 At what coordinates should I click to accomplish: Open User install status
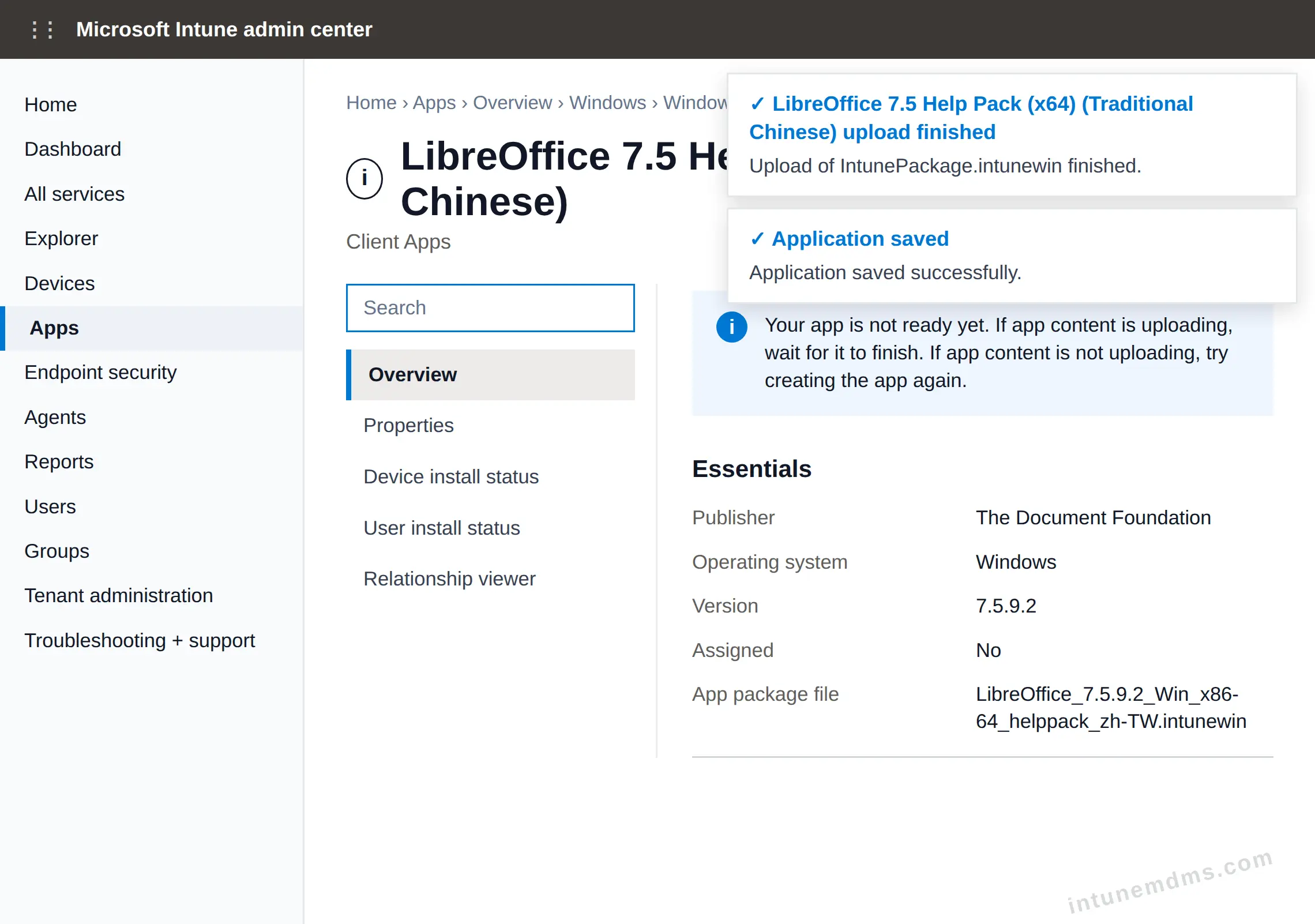(490, 528)
